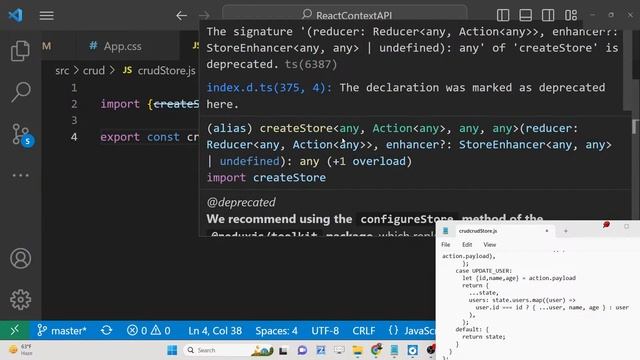Click the Notepad app icon in its title bar
The image size is (640, 360).
point(446,231)
